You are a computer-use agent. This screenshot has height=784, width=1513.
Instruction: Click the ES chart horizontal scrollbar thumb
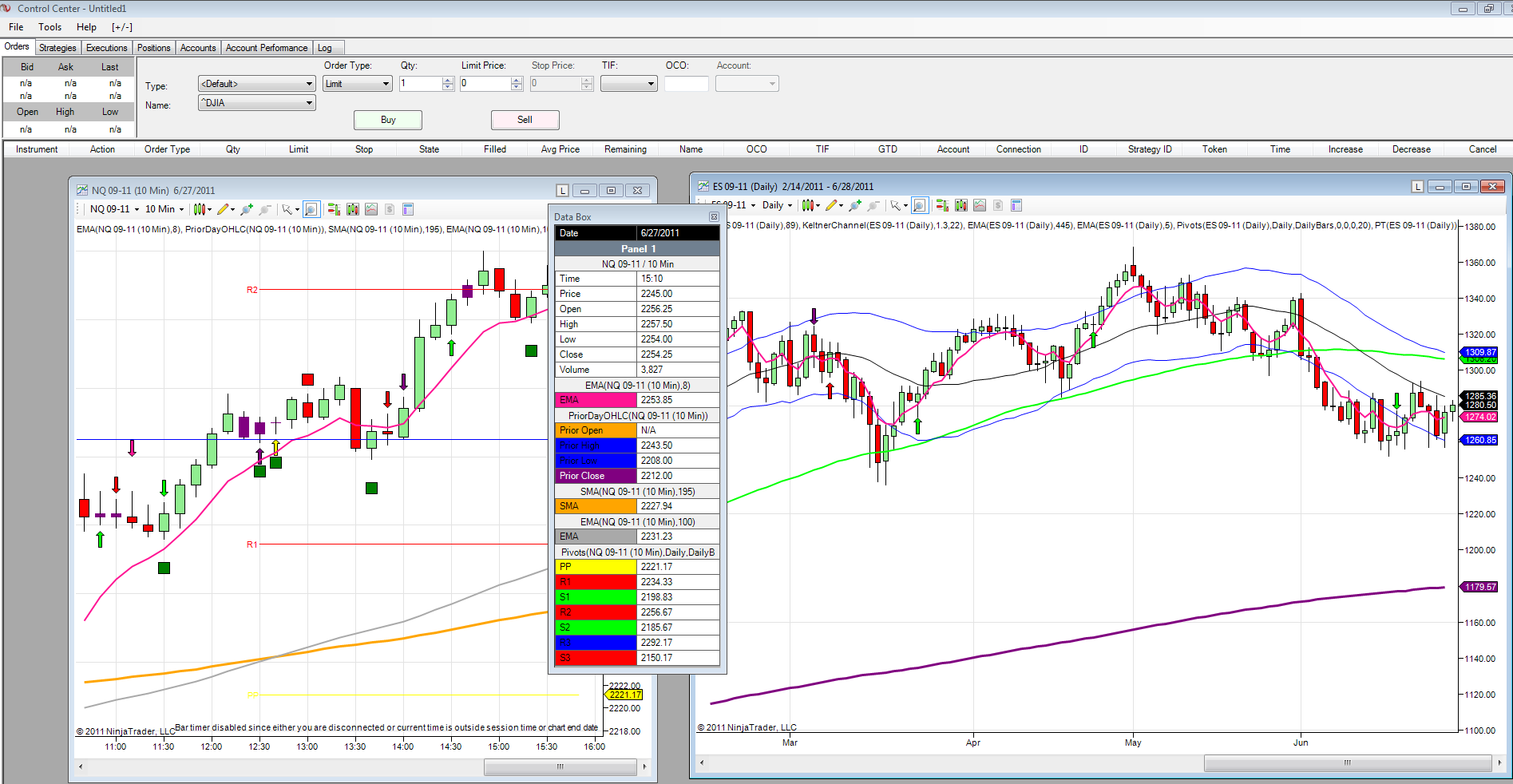(x=1347, y=762)
